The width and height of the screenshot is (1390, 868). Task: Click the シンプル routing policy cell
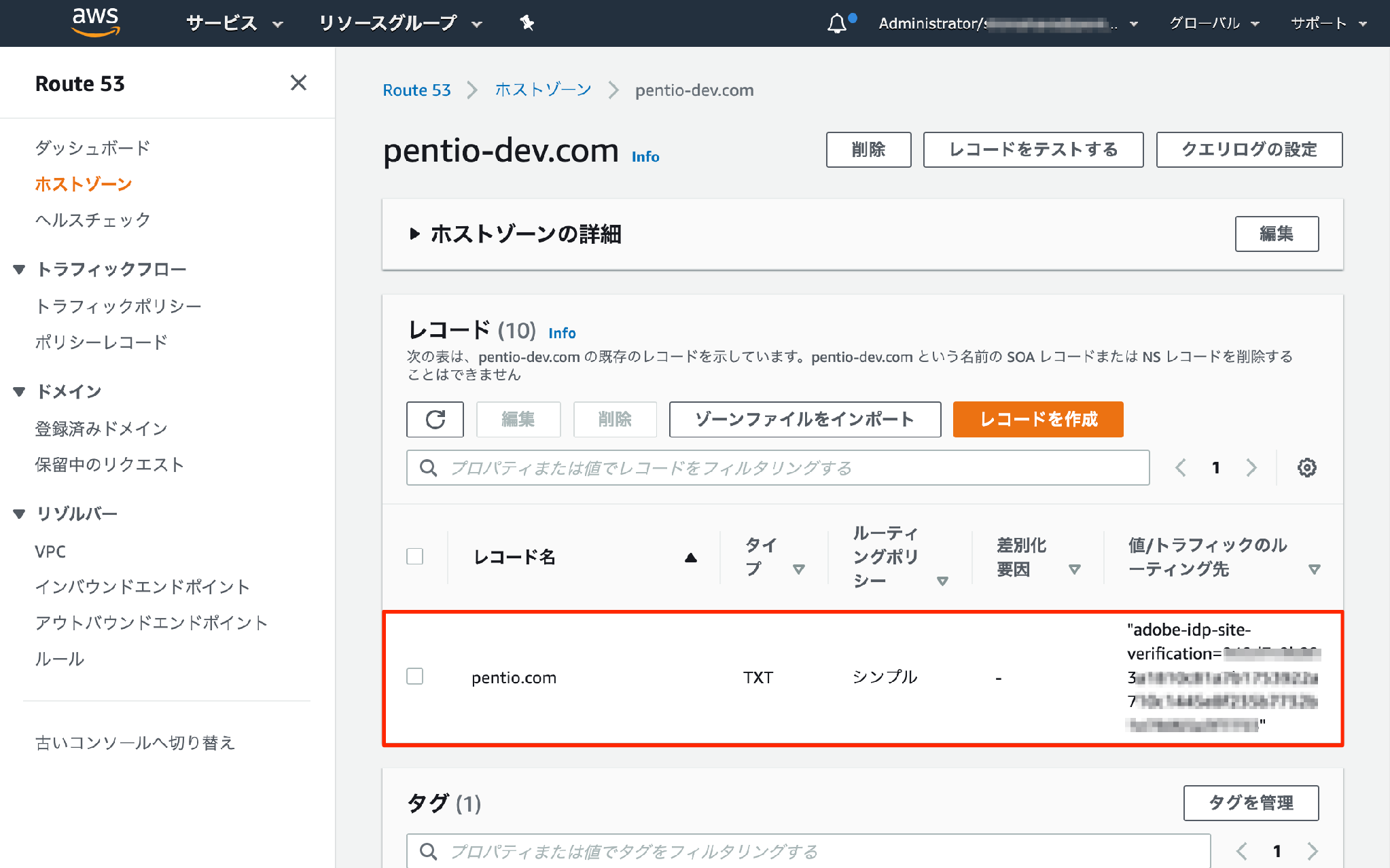click(x=885, y=676)
